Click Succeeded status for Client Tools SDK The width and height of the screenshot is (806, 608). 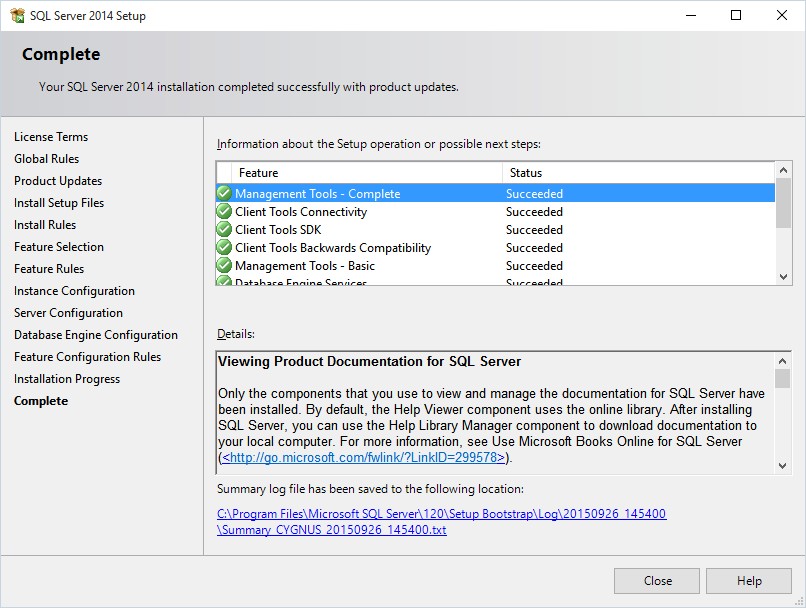pos(534,230)
